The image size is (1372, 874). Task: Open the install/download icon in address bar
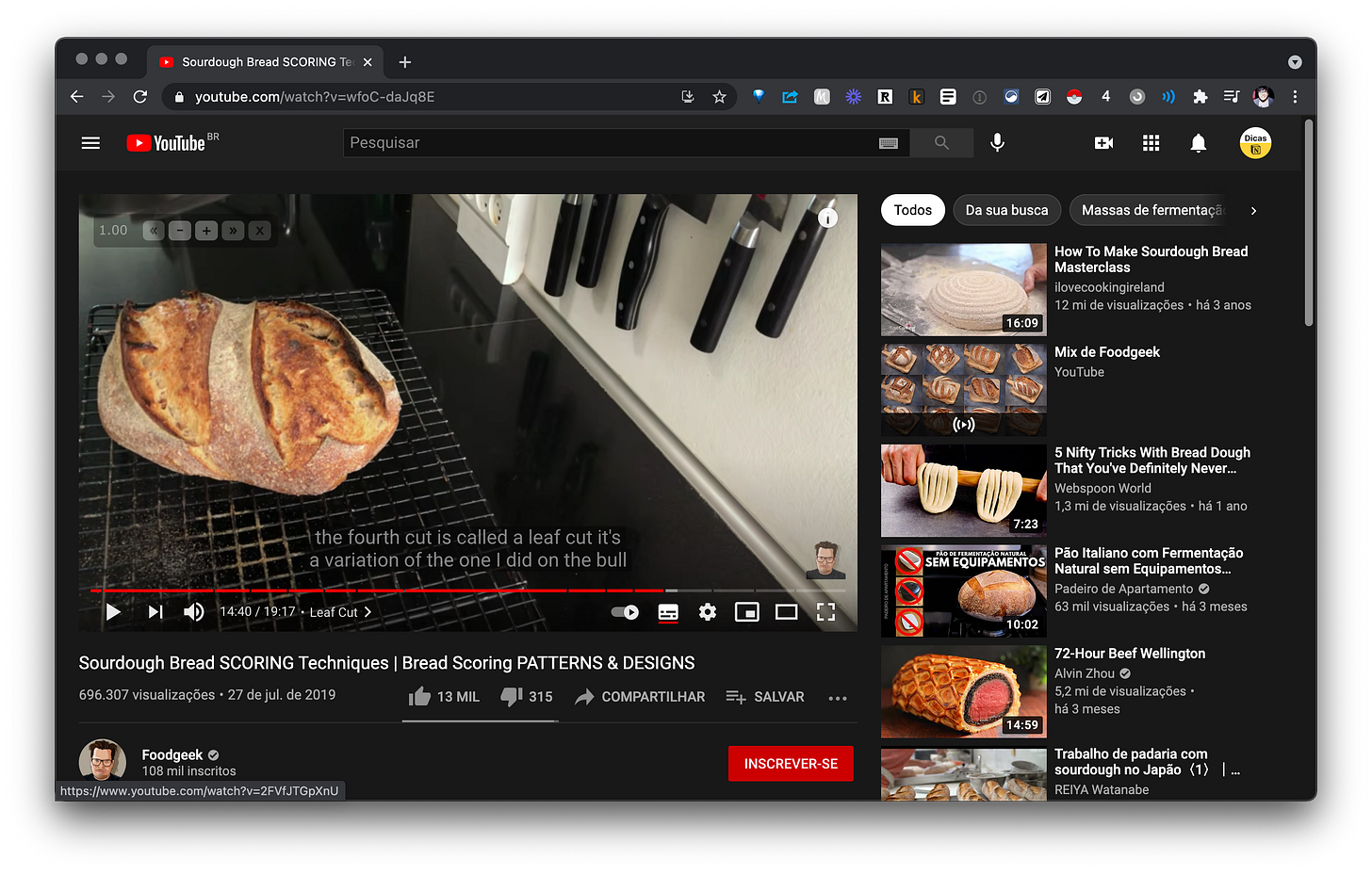[x=688, y=97]
